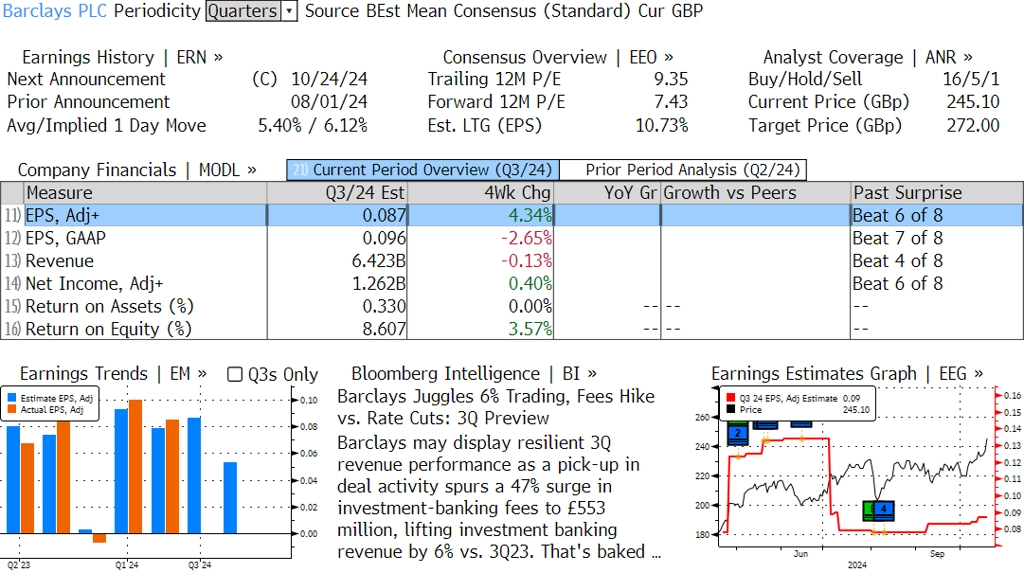Viewport: 1024px width, 573px height.
Task: Click the 1.262B net income estimate
Action: point(379,284)
